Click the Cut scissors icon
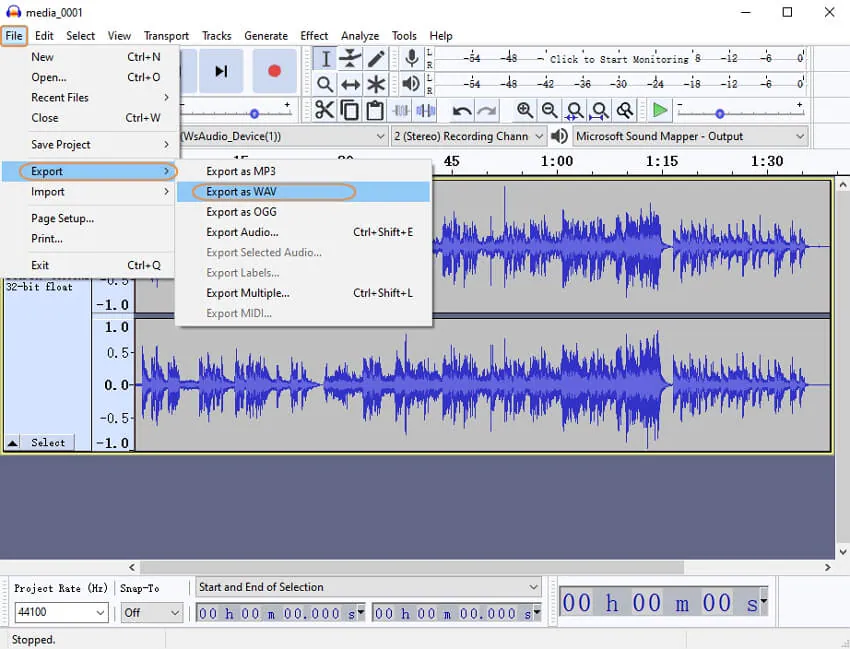Screen dimensions: 850x649 (325, 111)
